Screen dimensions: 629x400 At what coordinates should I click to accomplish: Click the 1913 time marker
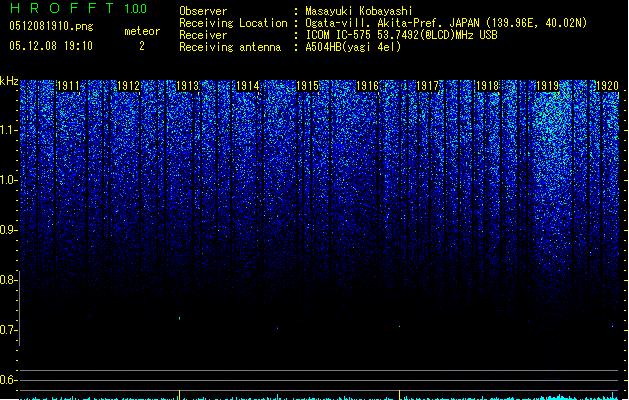click(188, 86)
